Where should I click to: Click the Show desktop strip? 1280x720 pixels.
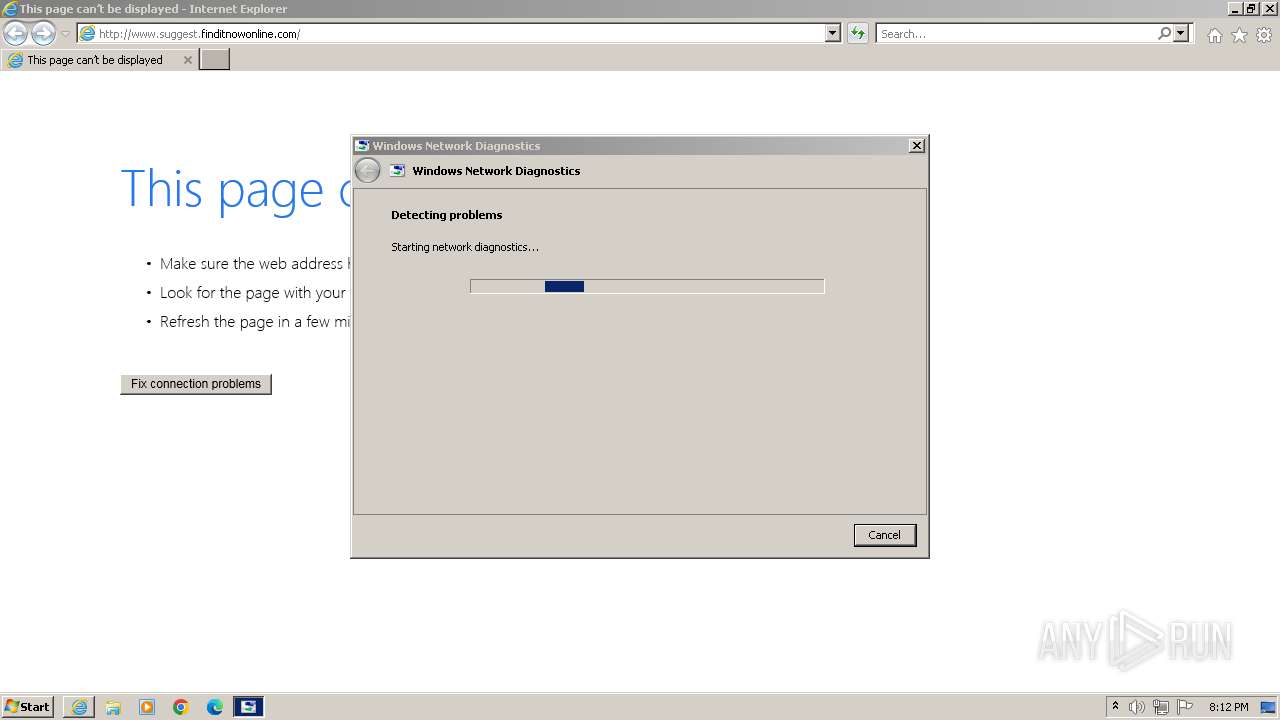(x=1270, y=707)
